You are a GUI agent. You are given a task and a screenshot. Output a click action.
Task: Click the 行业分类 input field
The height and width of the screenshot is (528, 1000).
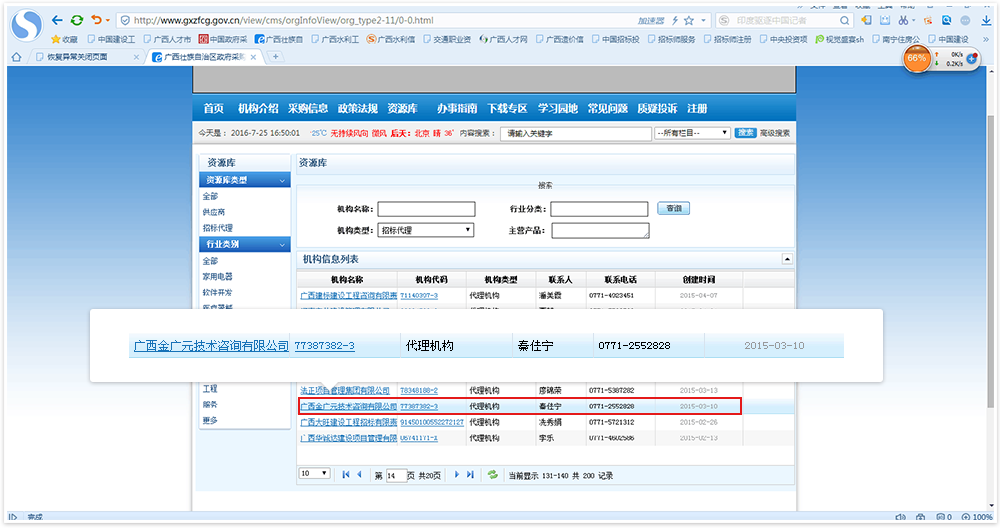[x=599, y=209]
